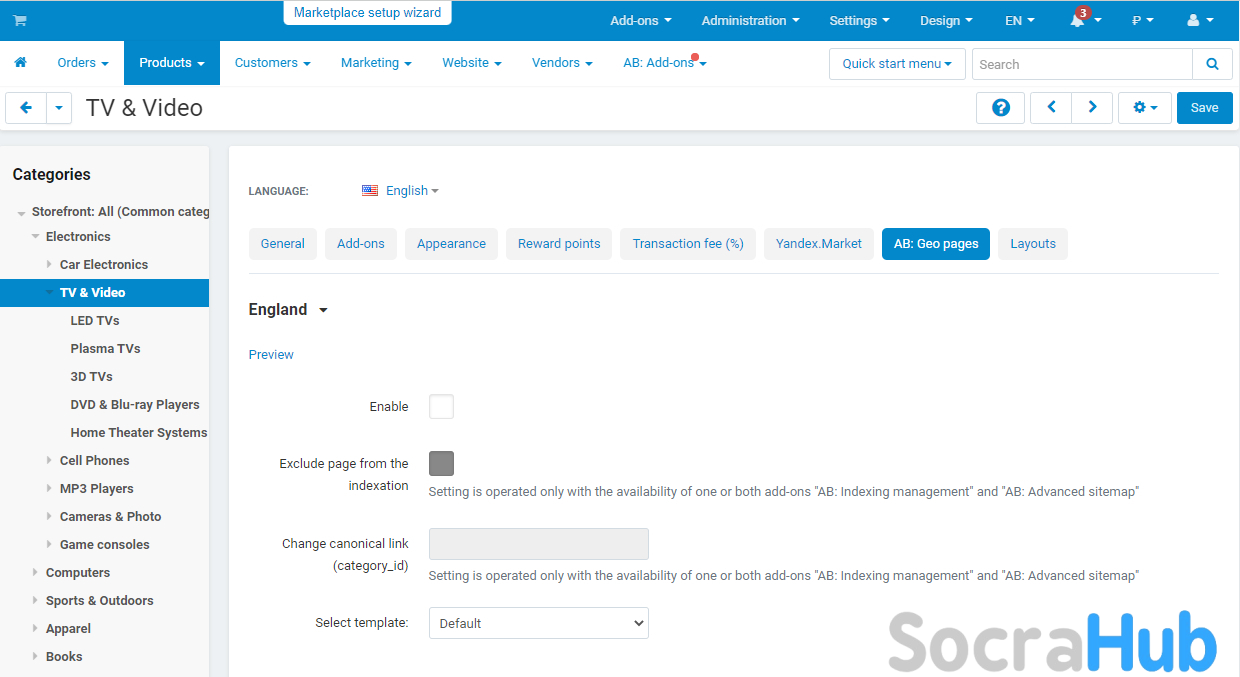
Task: Open the Yandex.Market tab
Action: [818, 244]
